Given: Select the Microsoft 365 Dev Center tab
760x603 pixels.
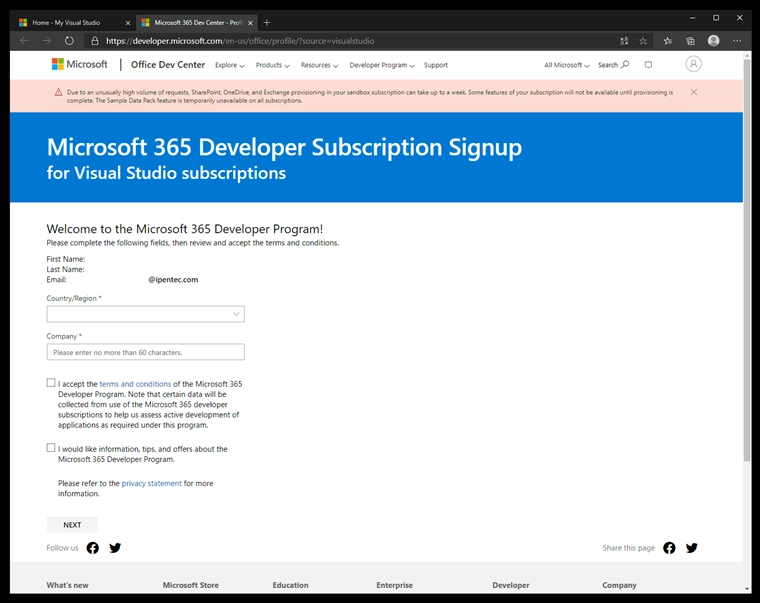Looking at the screenshot, I should [x=194, y=22].
